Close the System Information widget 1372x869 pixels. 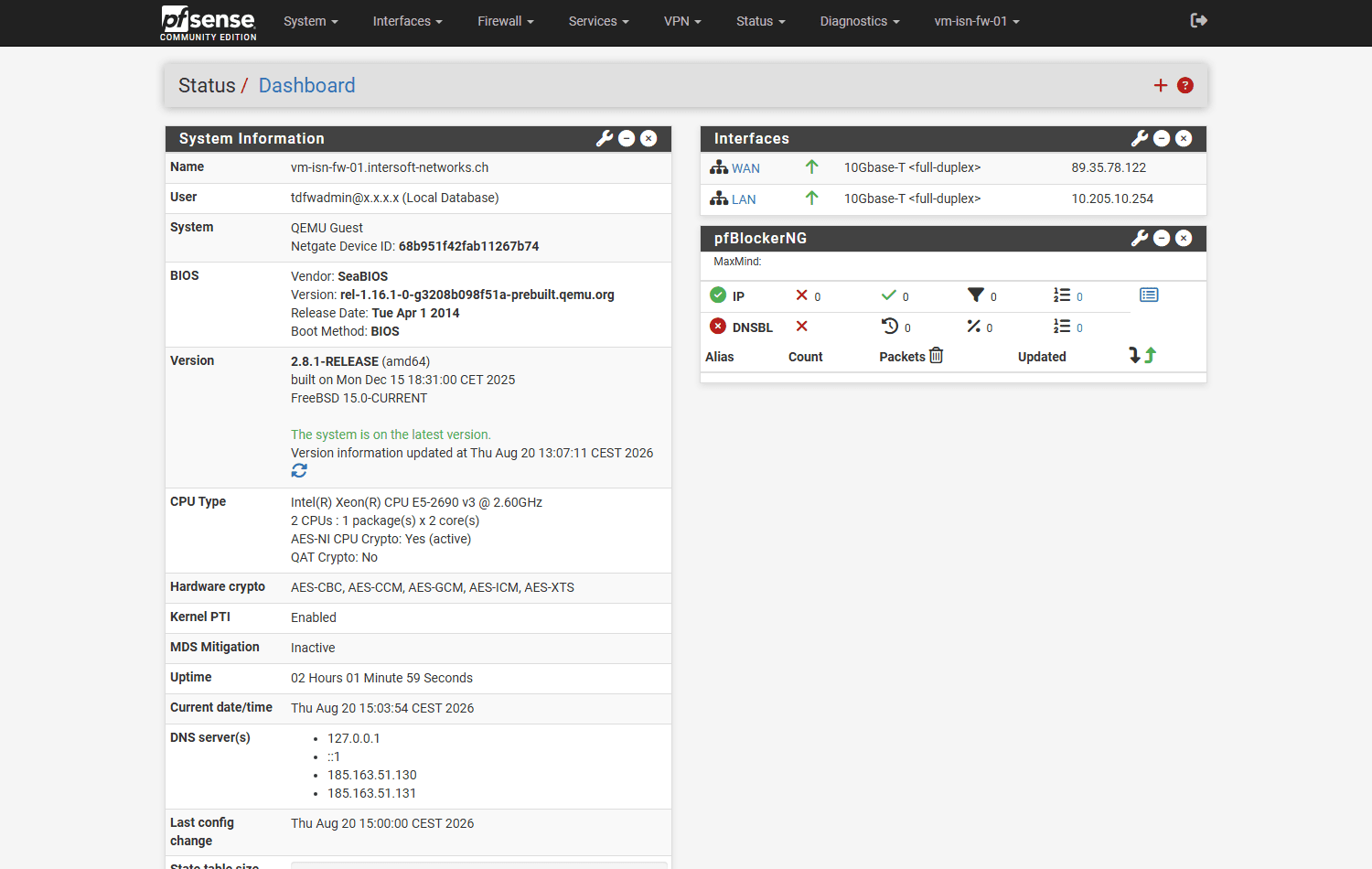click(648, 138)
